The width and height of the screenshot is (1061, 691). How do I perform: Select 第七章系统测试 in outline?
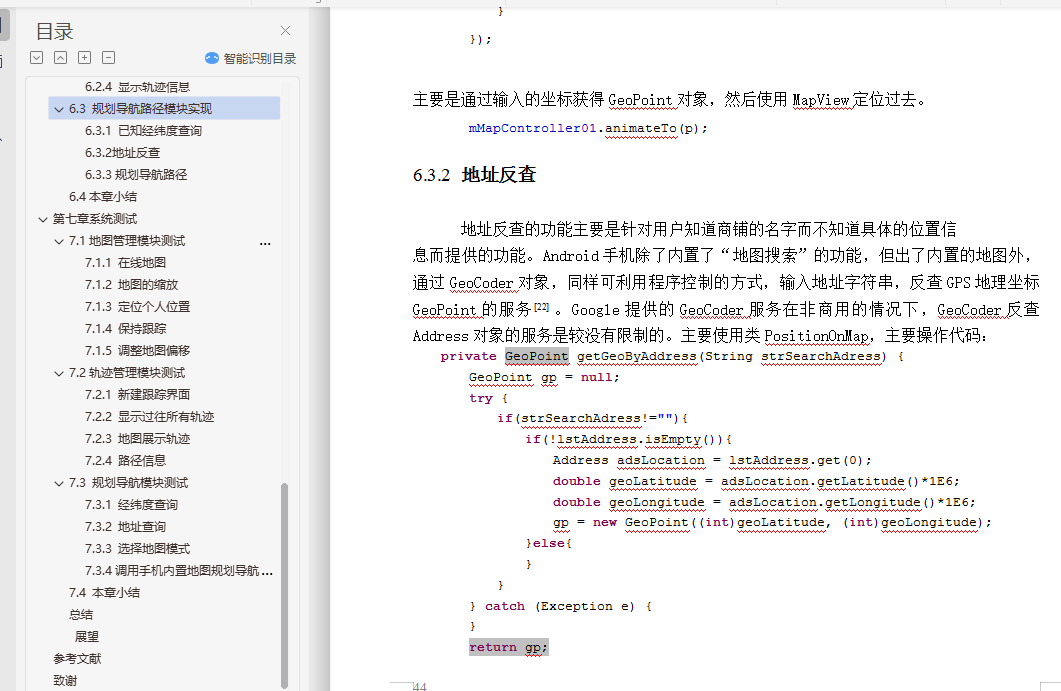[x=95, y=219]
